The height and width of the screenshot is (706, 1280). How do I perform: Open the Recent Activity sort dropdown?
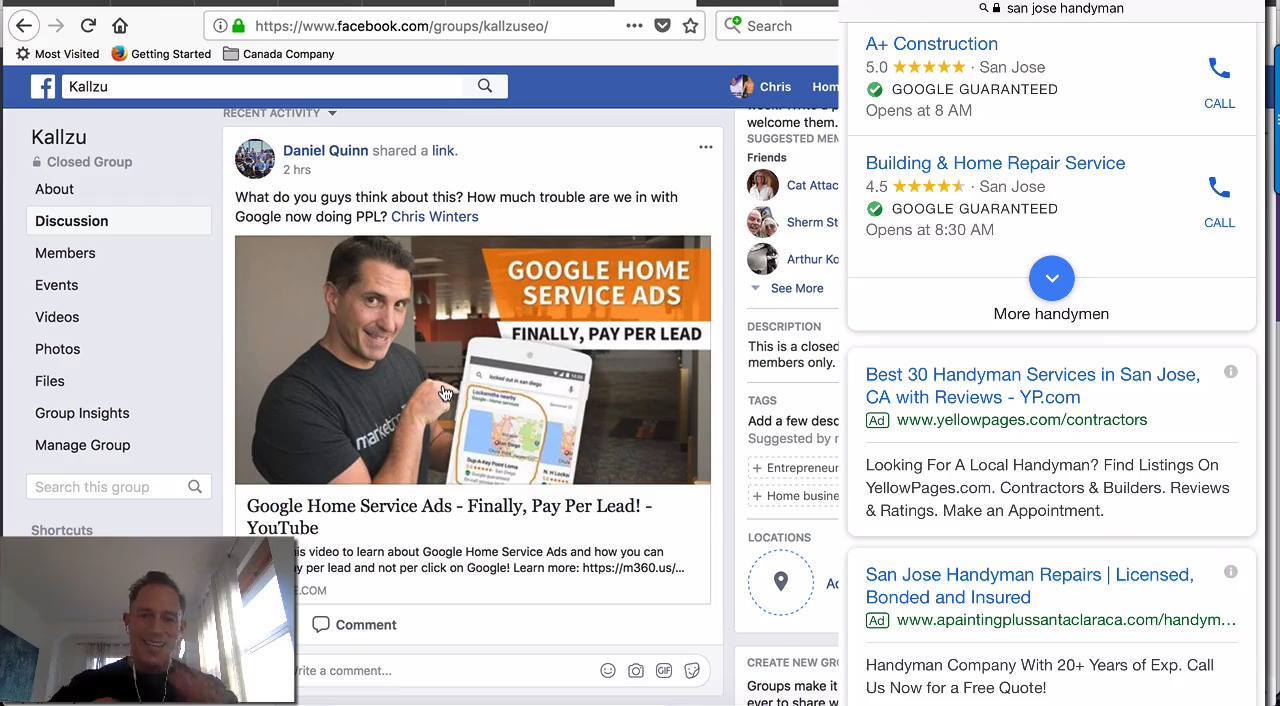coord(280,113)
